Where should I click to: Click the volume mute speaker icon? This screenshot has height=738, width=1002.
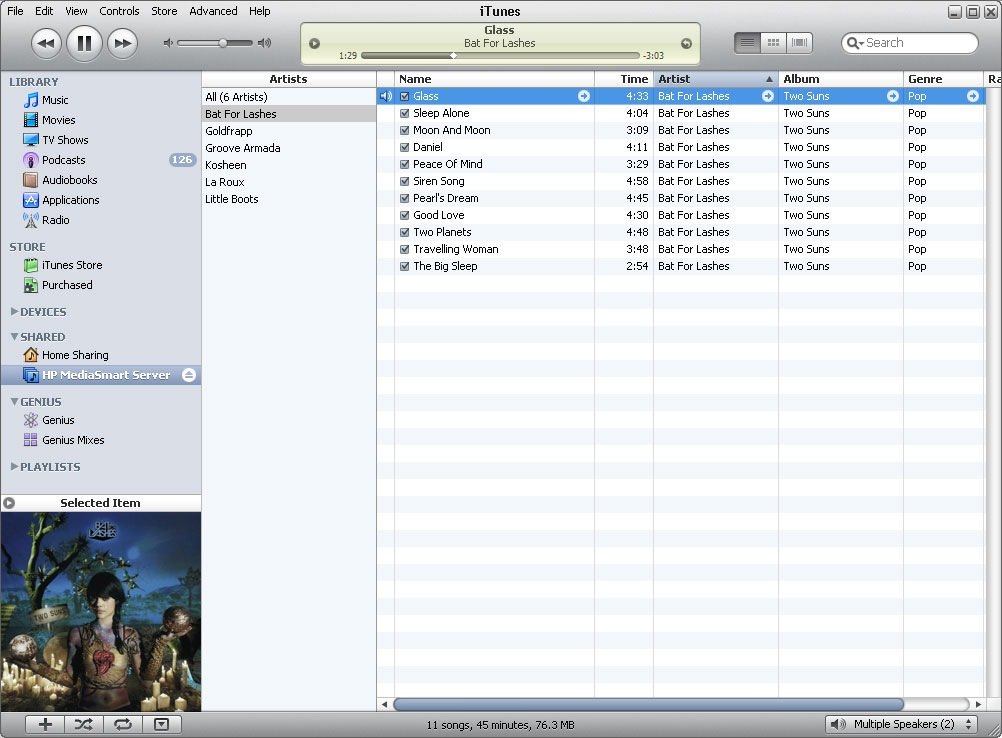click(168, 43)
